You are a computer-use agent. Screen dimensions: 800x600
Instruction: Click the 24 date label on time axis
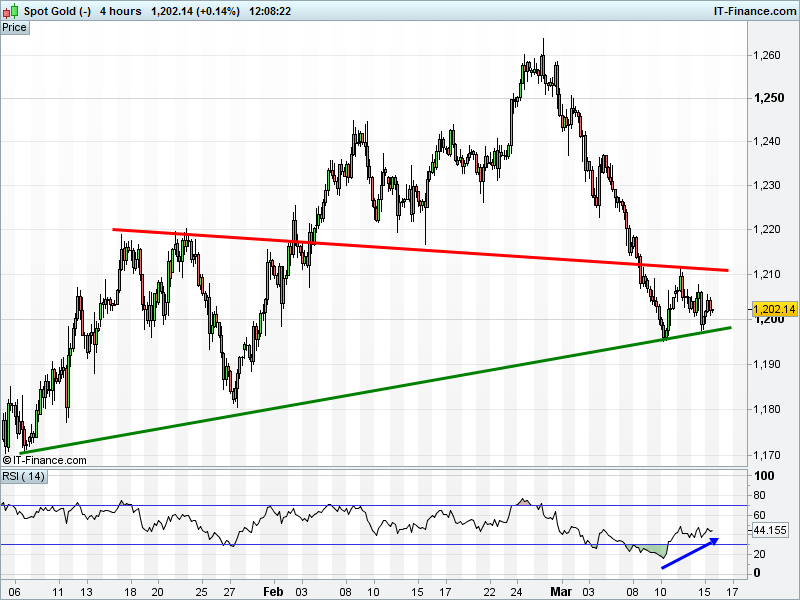coord(516,592)
